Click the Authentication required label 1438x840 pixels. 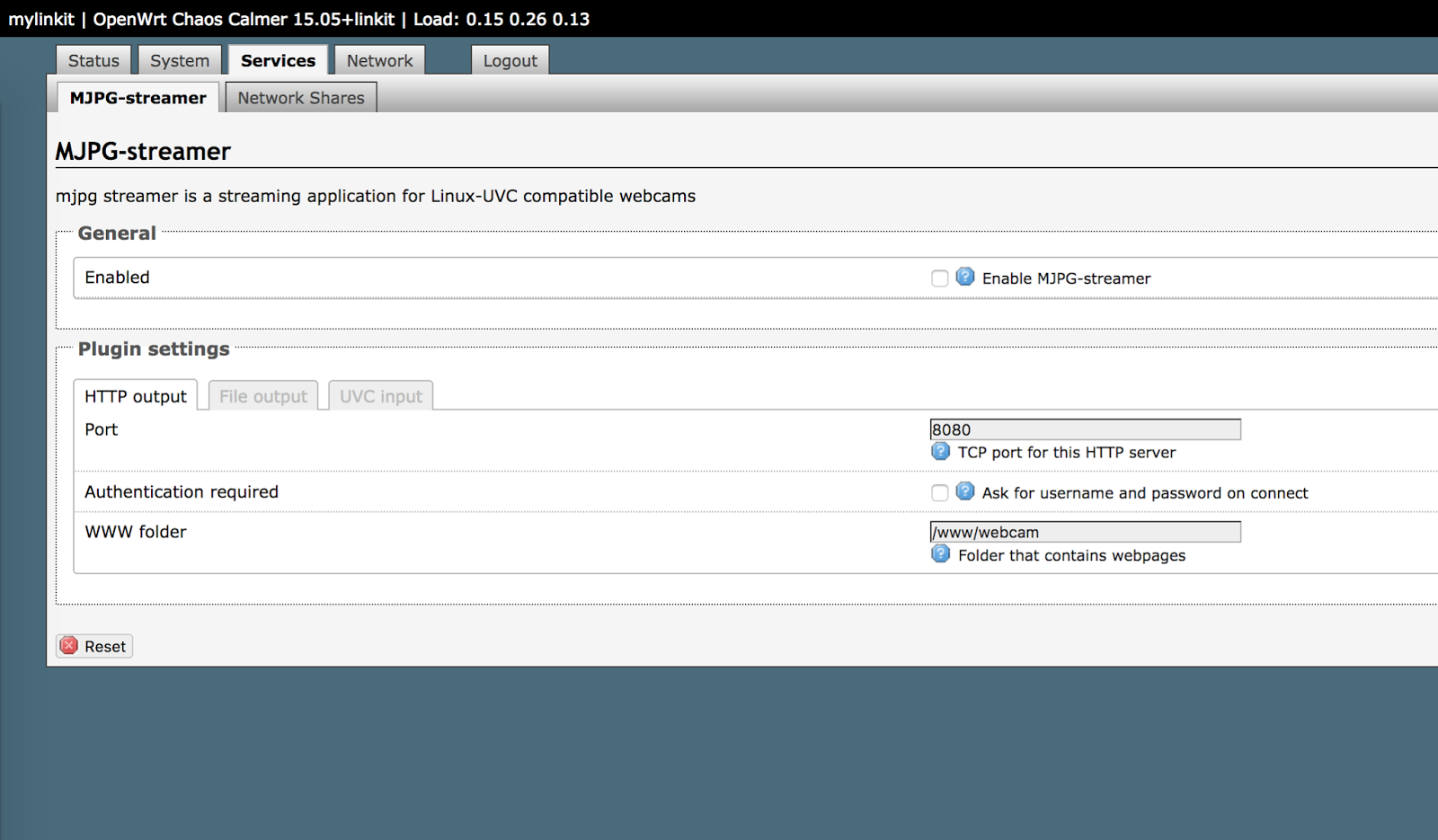182,491
